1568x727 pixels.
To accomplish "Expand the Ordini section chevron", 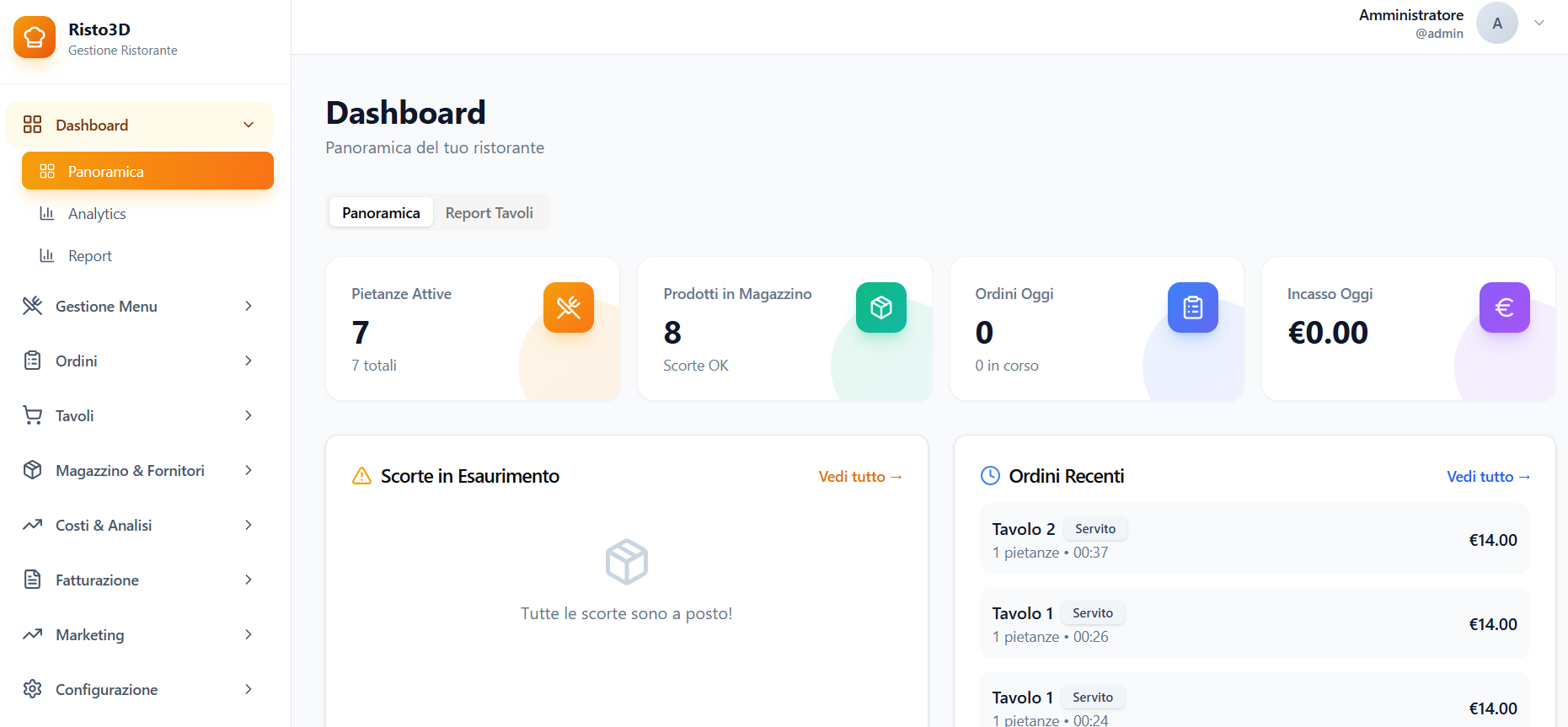I will tap(249, 361).
